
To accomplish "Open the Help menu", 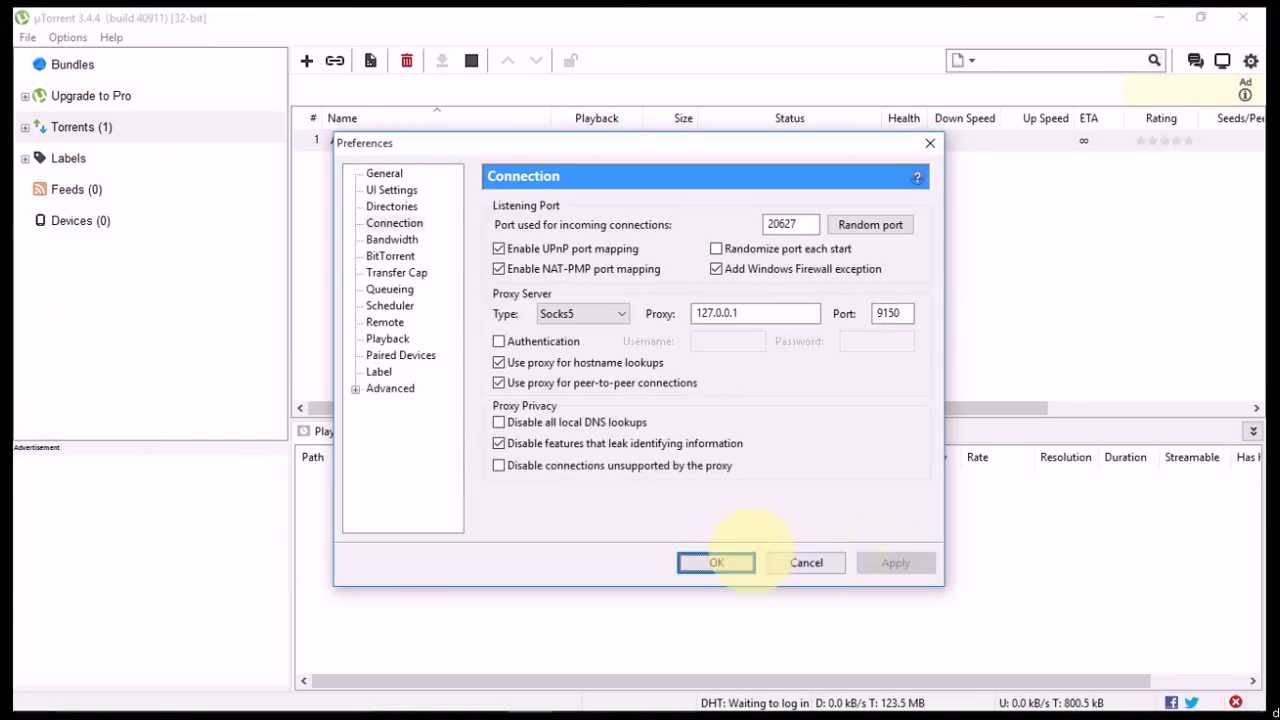I will [111, 37].
